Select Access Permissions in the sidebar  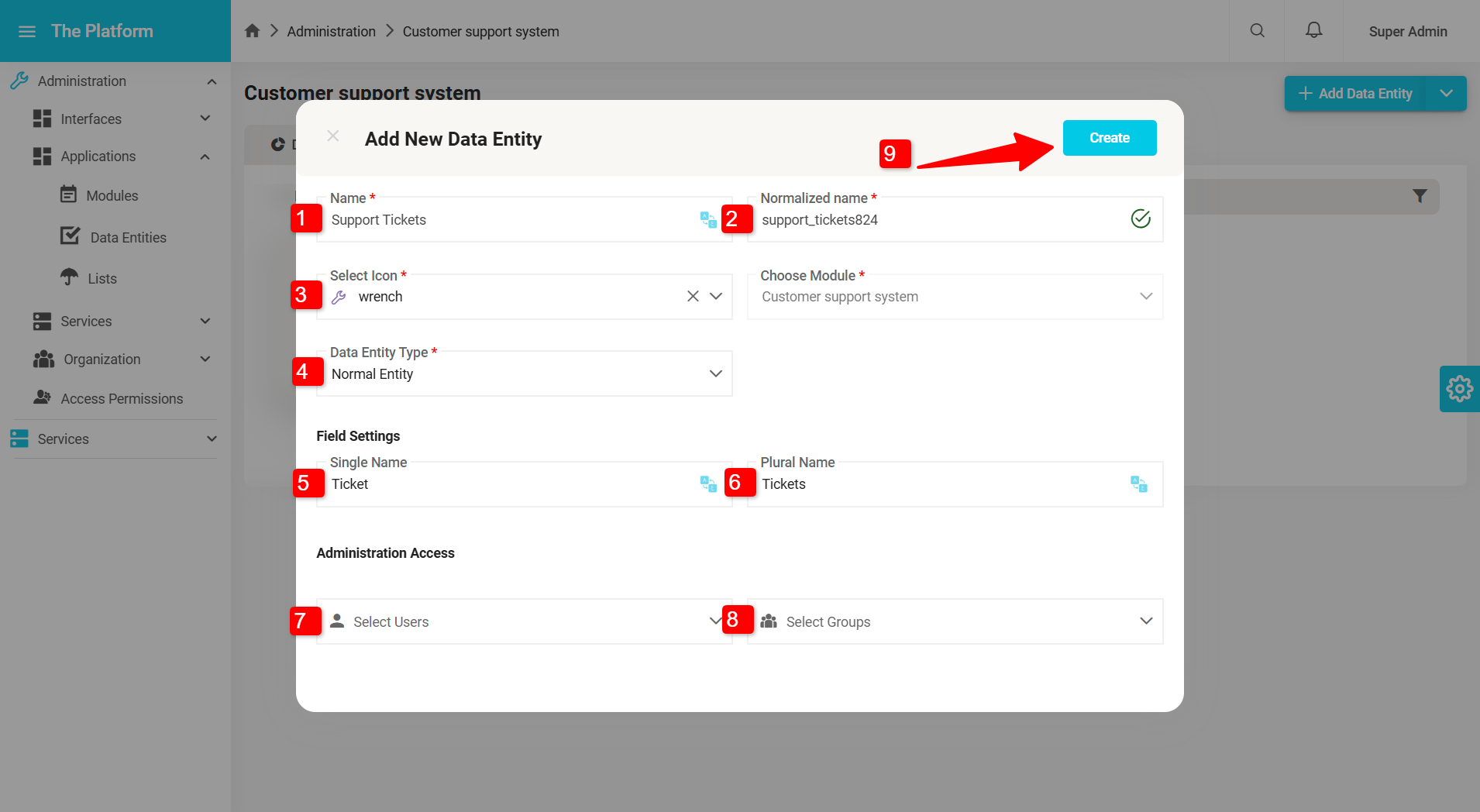[120, 398]
